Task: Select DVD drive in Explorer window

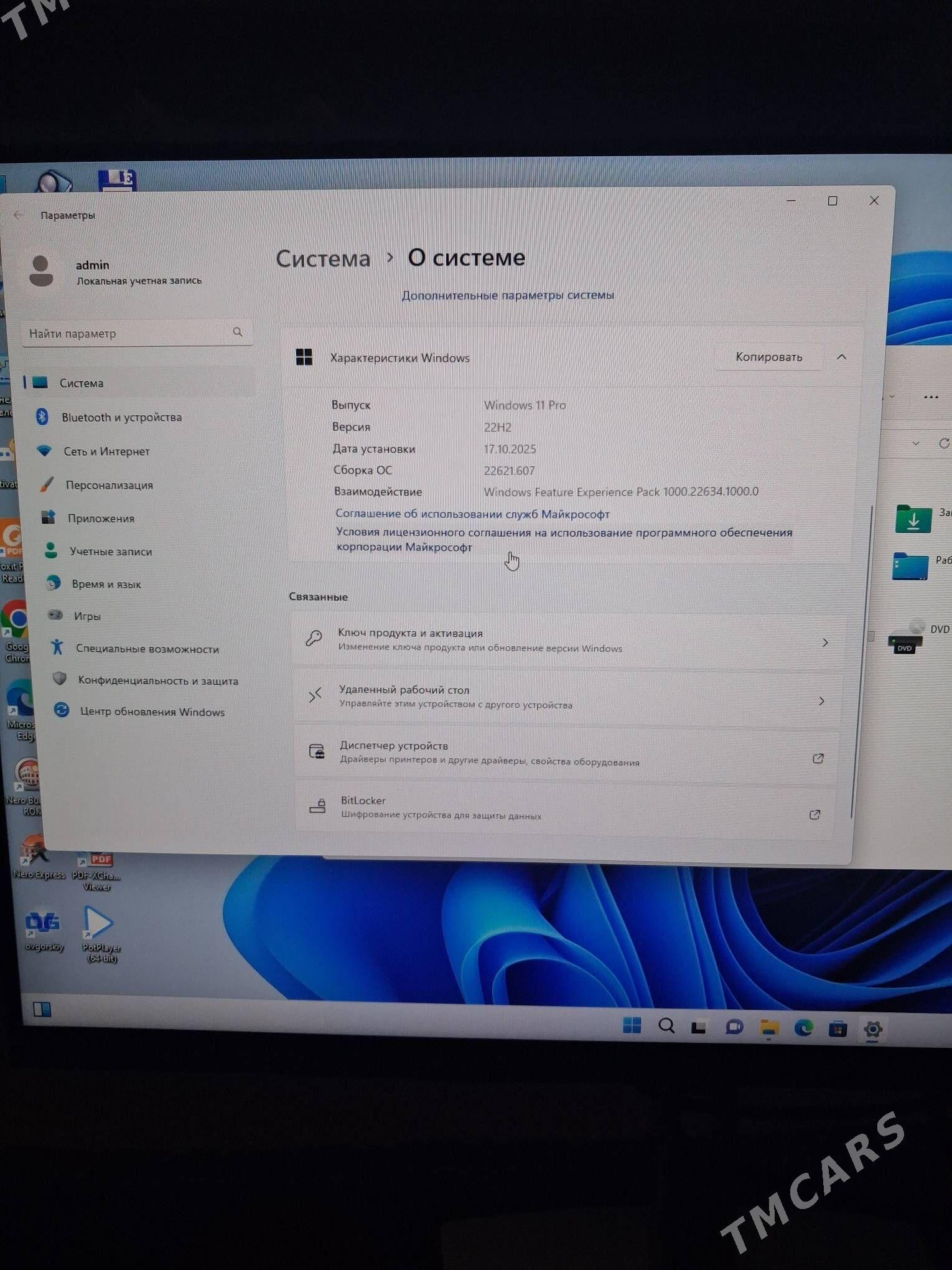Action: pyautogui.click(x=918, y=637)
